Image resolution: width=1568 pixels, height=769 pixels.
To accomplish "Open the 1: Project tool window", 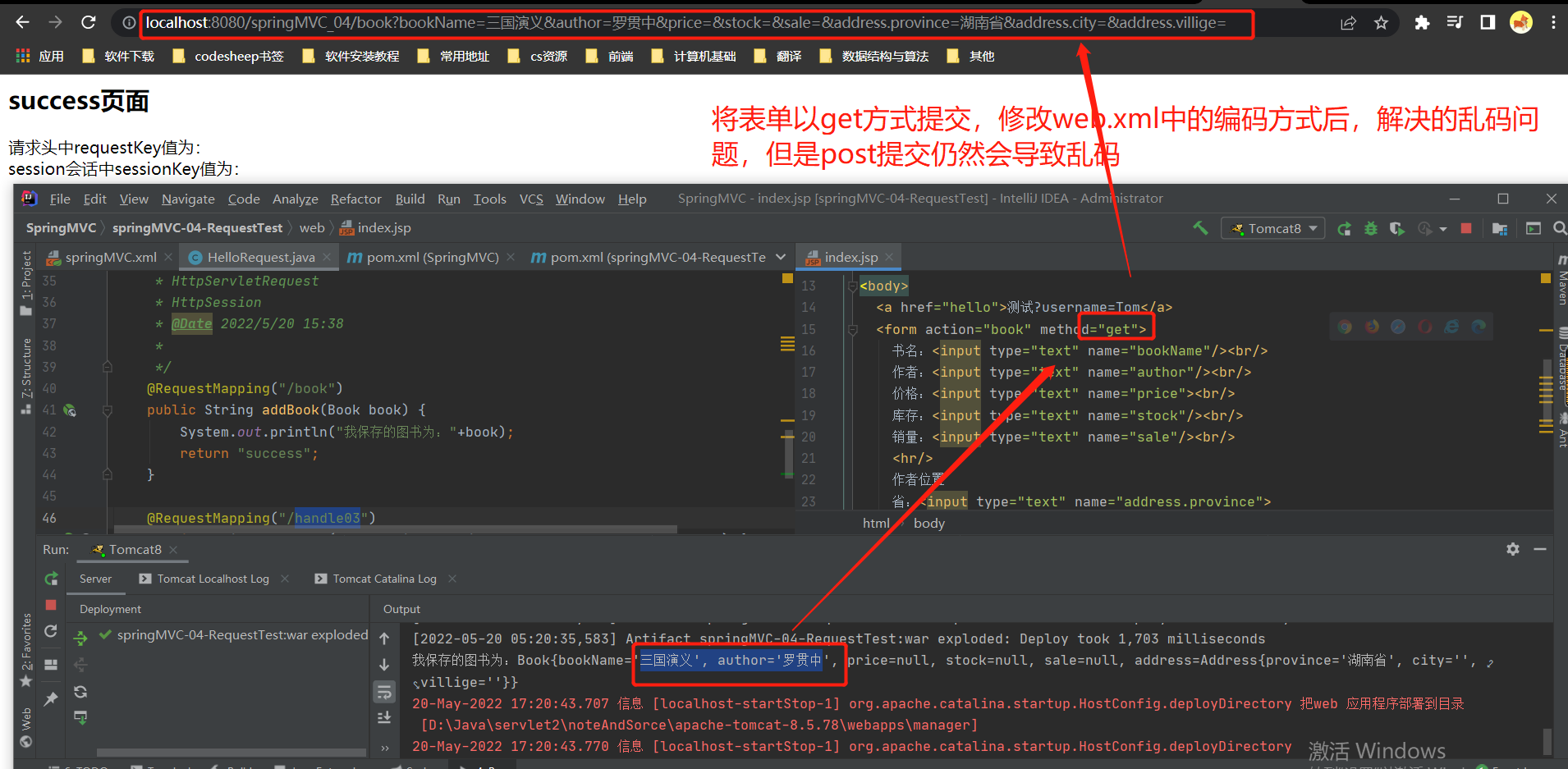I will [x=26, y=283].
